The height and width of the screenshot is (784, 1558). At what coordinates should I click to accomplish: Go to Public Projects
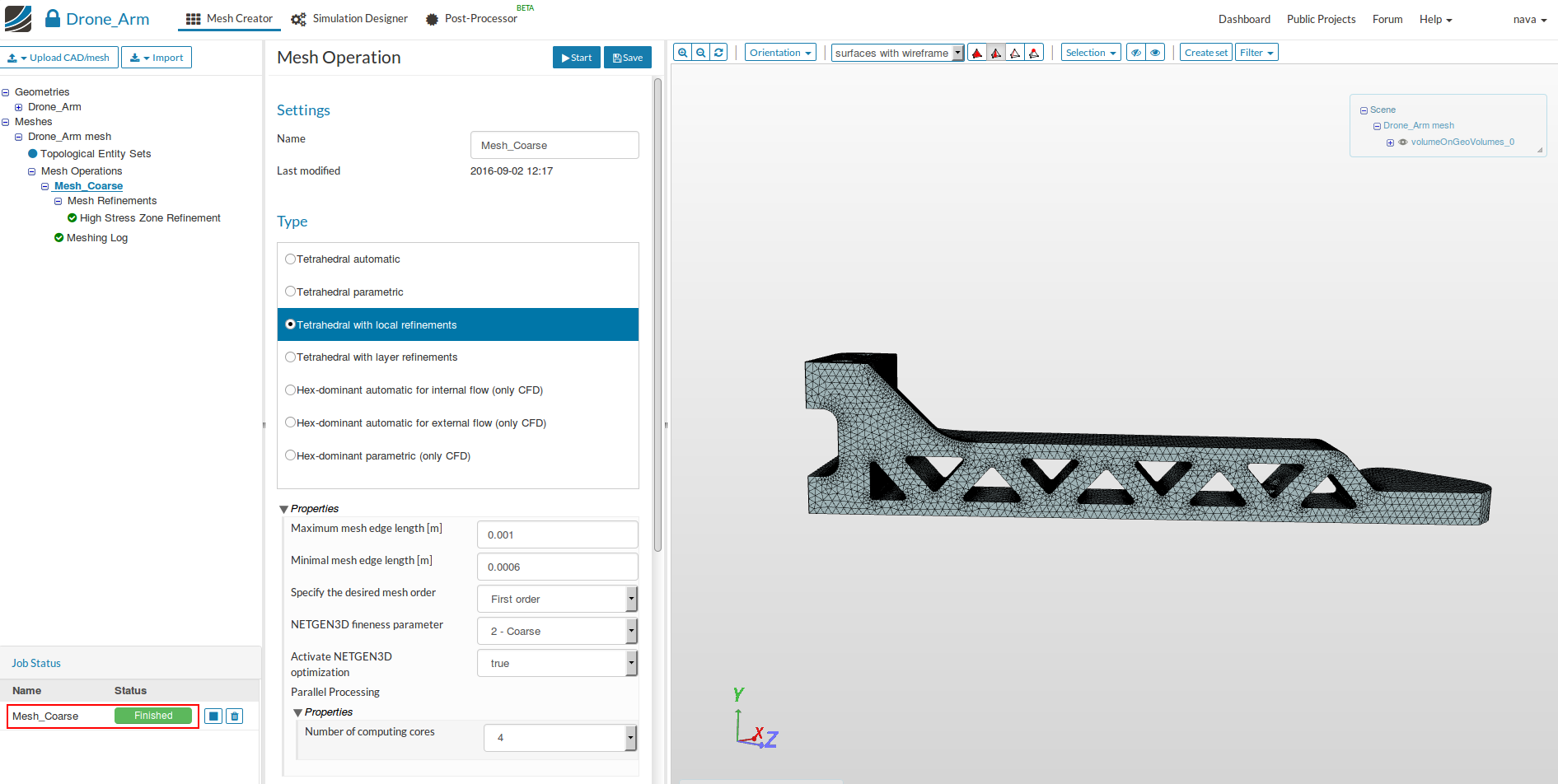tap(1321, 19)
